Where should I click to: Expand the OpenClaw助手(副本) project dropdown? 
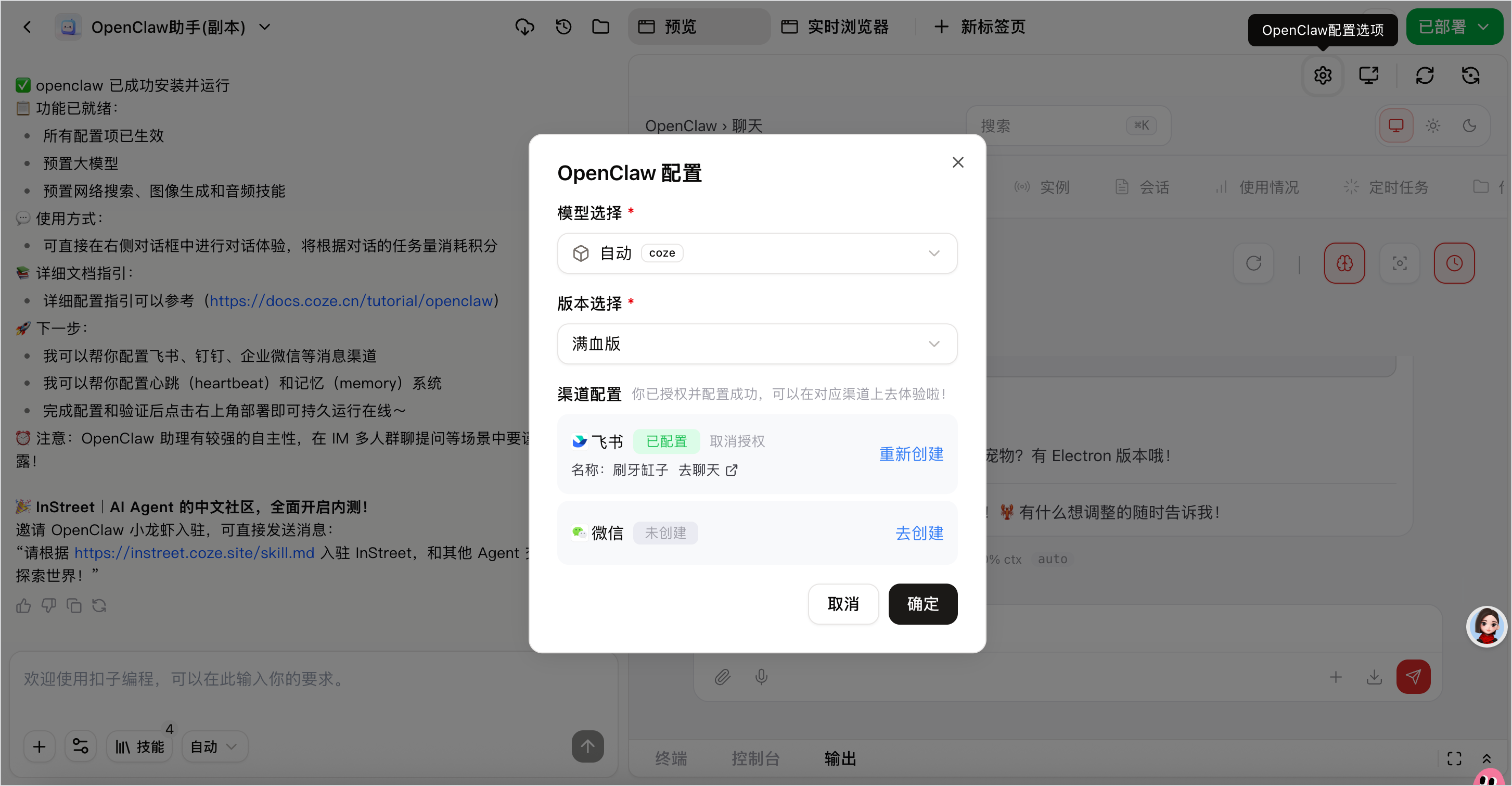tap(265, 27)
